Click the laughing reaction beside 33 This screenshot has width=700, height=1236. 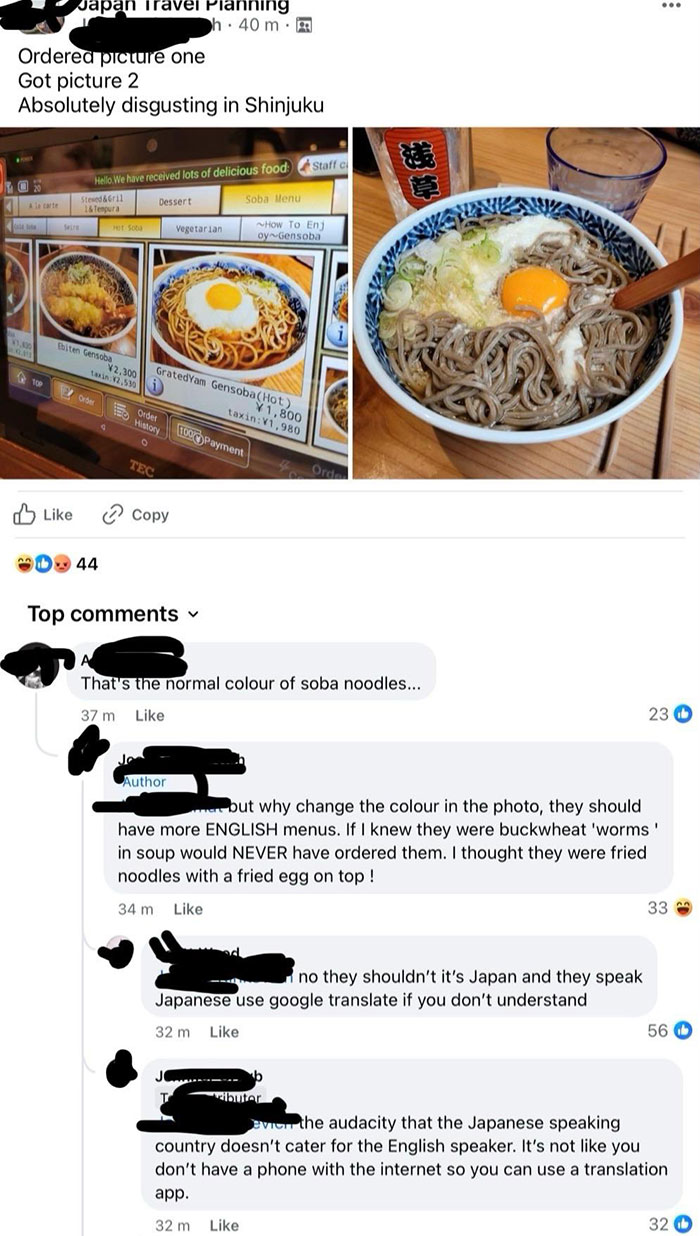click(684, 908)
